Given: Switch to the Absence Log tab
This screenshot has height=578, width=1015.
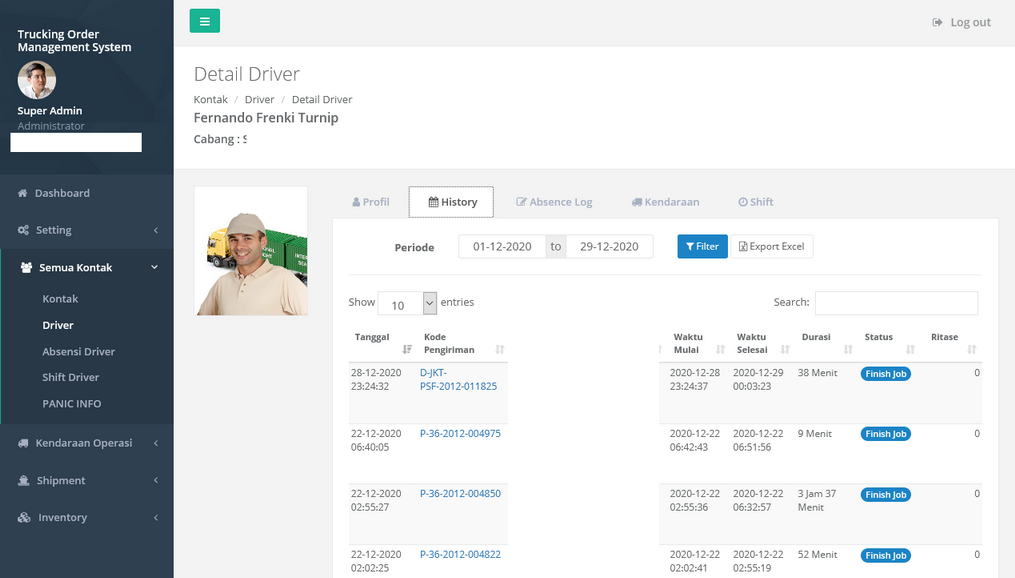Looking at the screenshot, I should 554,202.
